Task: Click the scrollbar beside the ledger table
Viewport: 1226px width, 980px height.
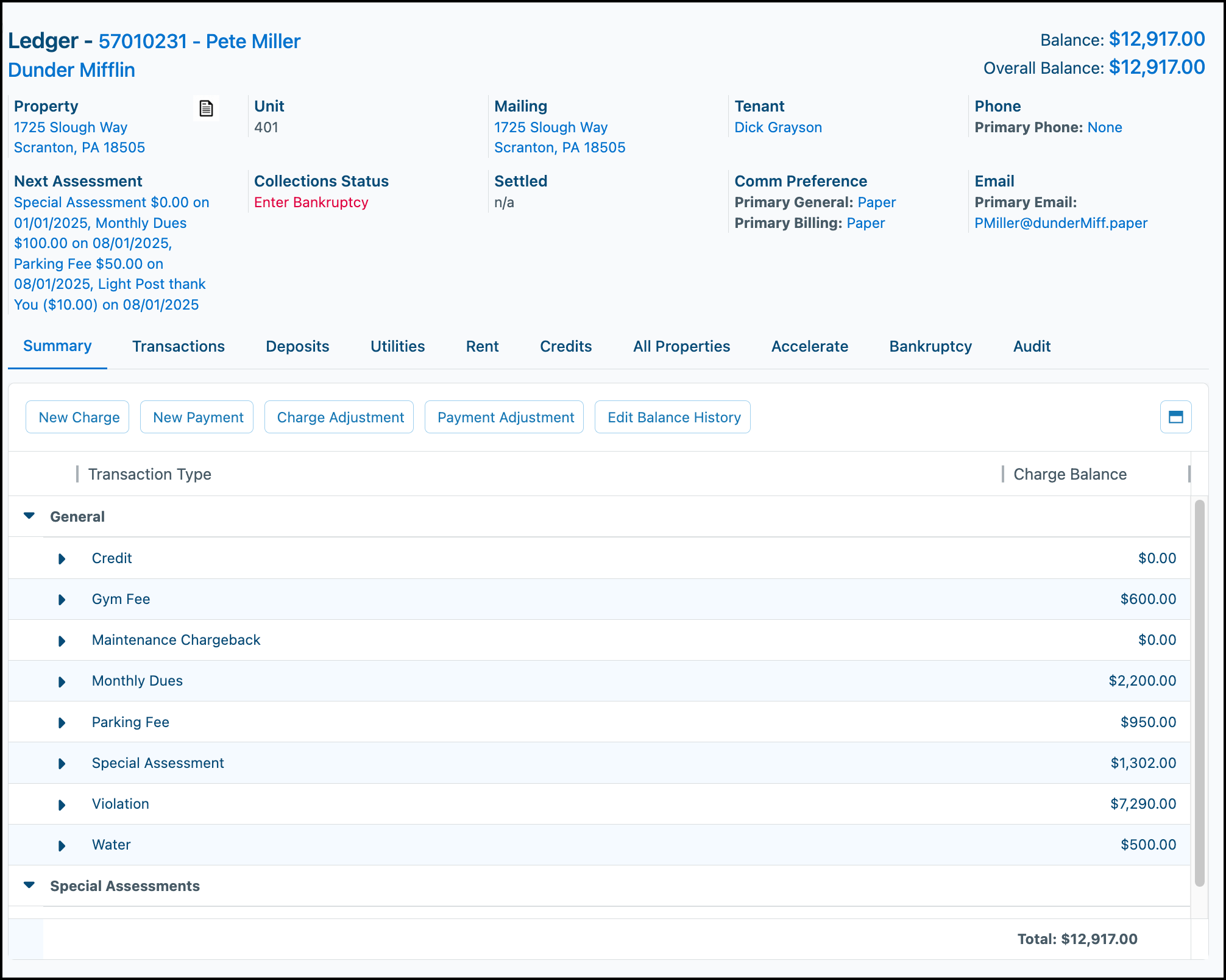Action: coord(1199,670)
